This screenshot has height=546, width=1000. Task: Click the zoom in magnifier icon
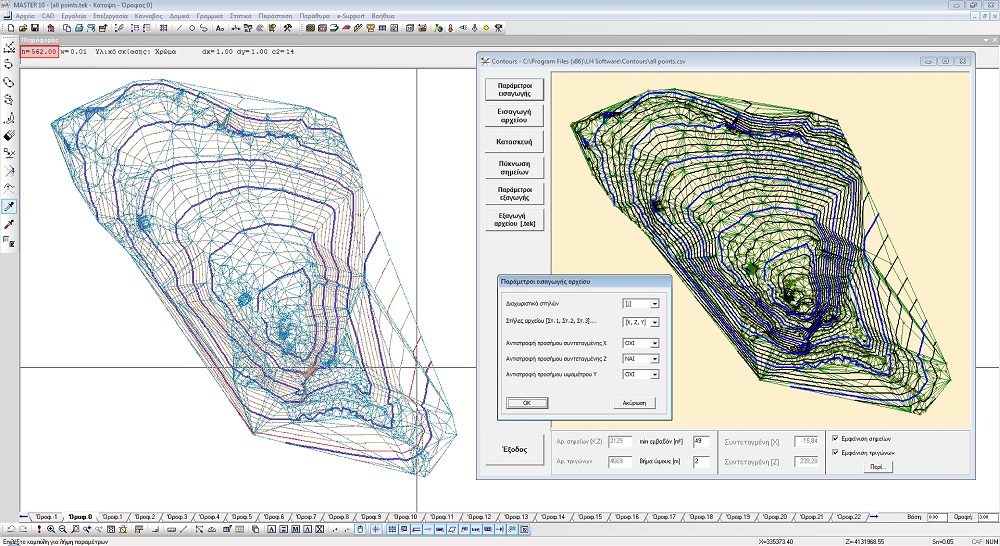[x=51, y=528]
